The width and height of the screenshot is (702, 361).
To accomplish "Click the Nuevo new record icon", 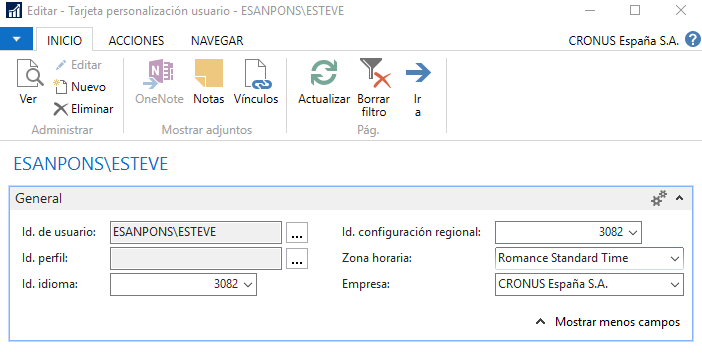I will pyautogui.click(x=60, y=86).
